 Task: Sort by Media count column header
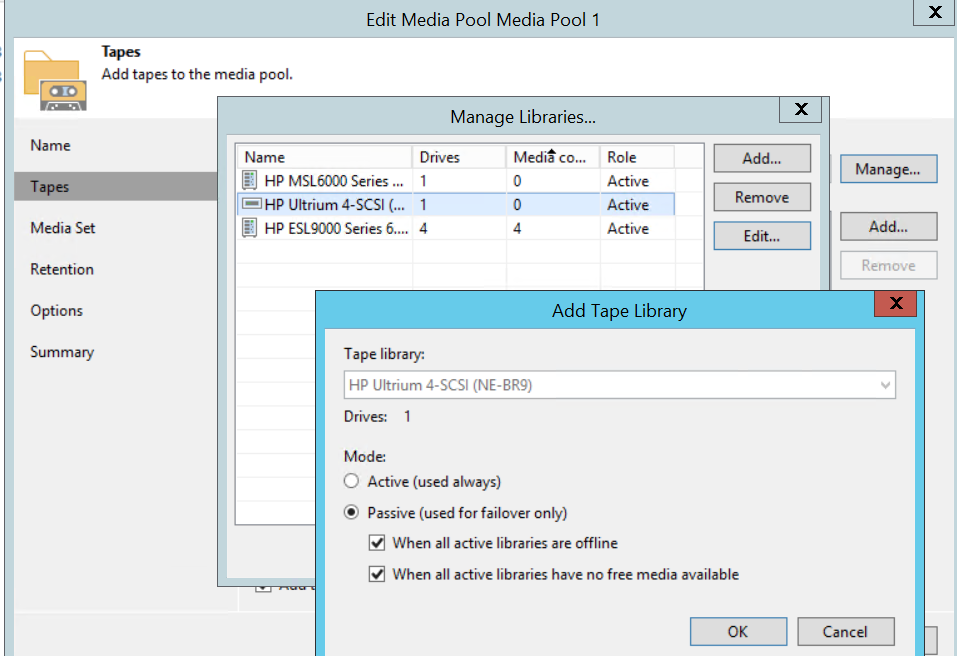tap(553, 157)
